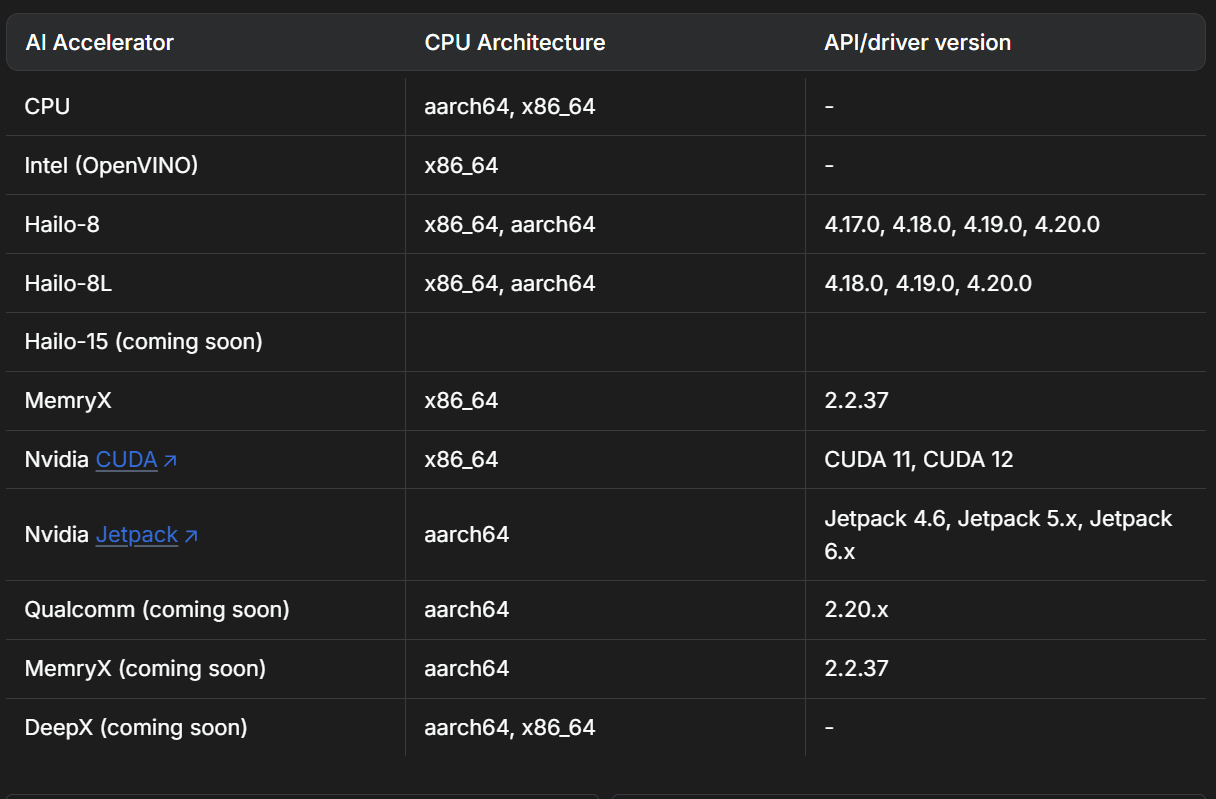Open the CUDA hyperlink
This screenshot has width=1216, height=799.
click(126, 460)
